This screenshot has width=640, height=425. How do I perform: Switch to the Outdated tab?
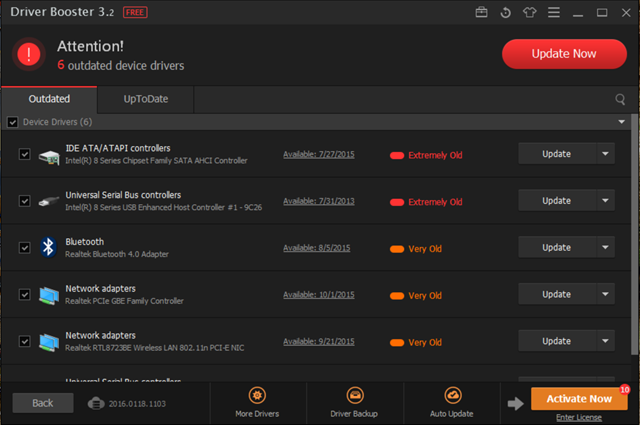(49, 99)
